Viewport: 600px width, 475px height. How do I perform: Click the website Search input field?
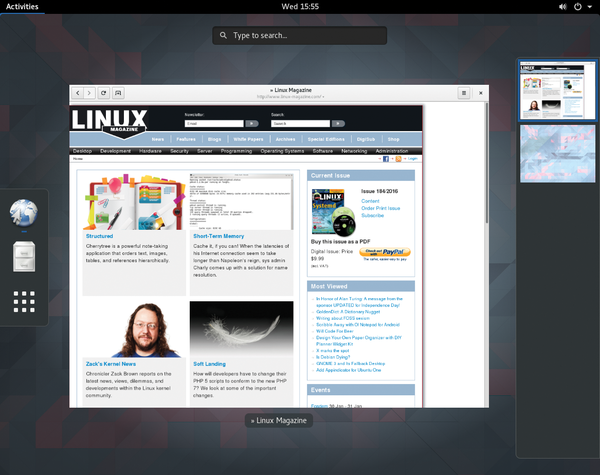point(300,124)
